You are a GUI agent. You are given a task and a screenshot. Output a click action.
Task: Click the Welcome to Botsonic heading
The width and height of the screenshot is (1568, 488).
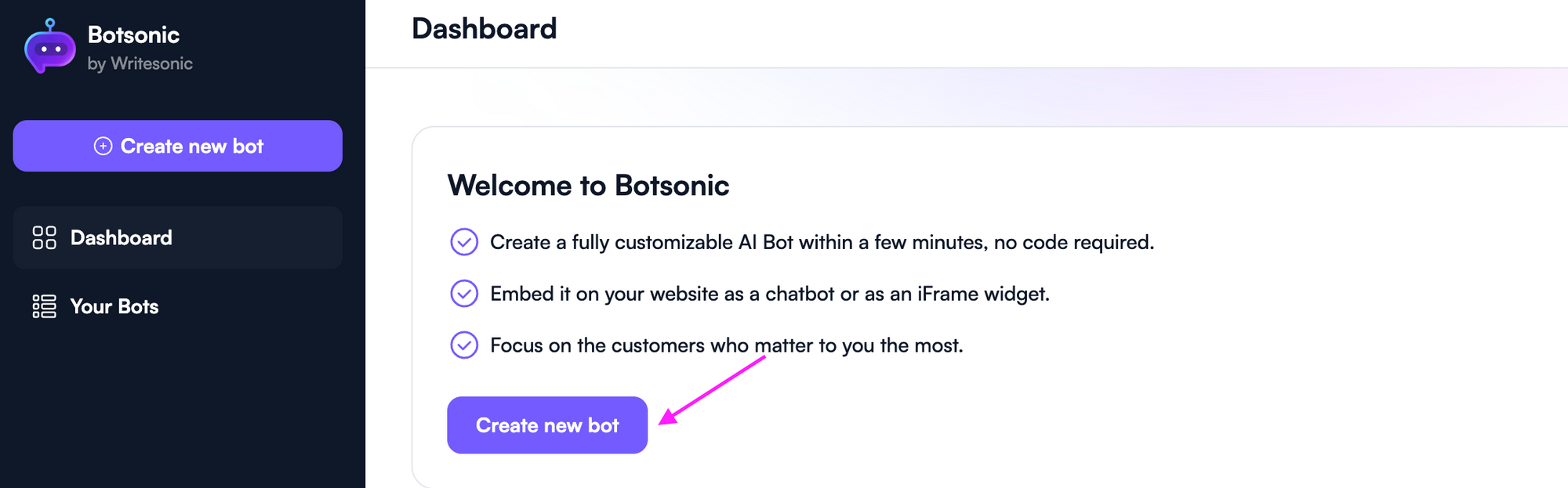coord(588,186)
